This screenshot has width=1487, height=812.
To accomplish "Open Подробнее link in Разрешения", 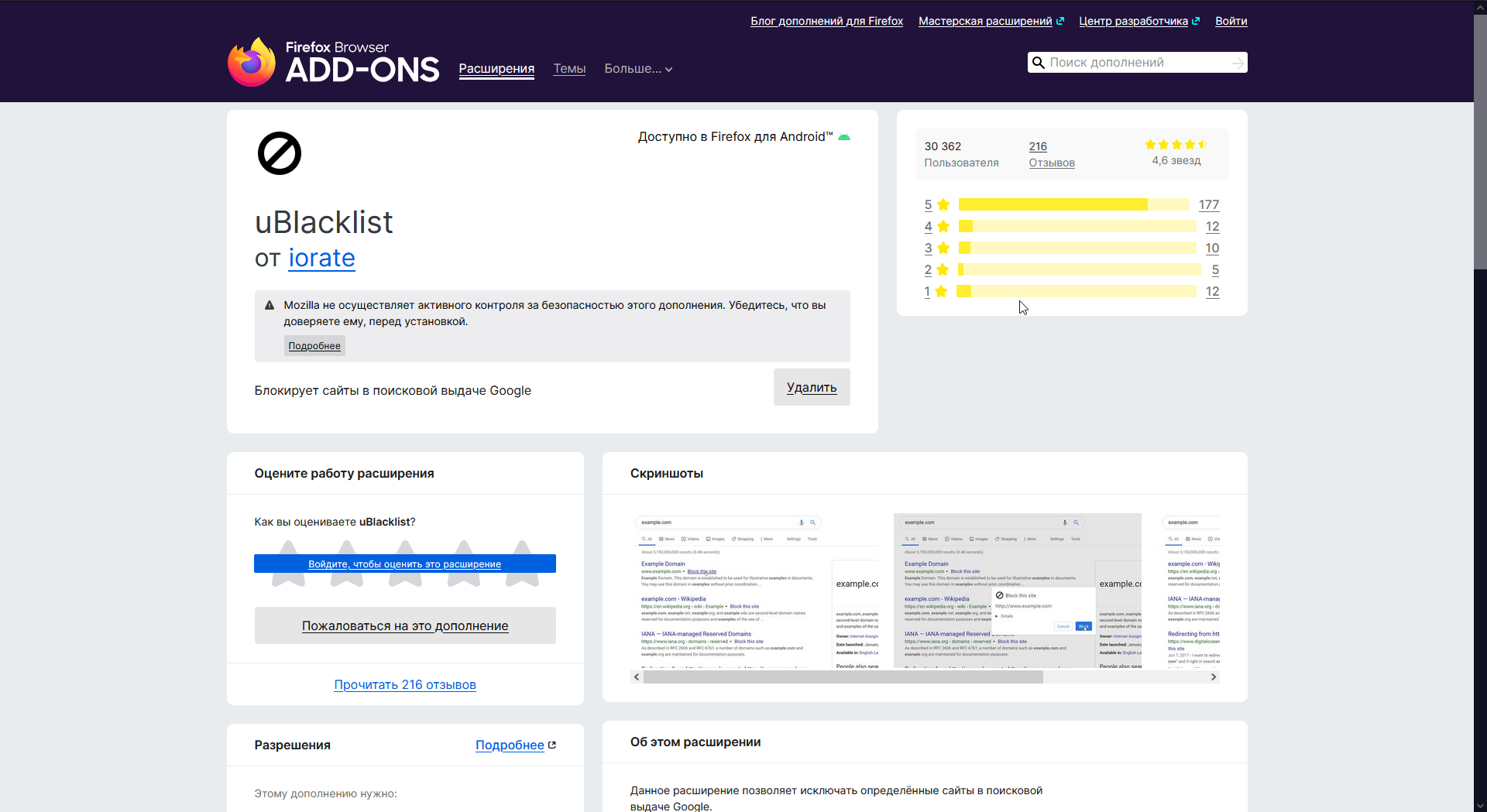I will pyautogui.click(x=510, y=745).
